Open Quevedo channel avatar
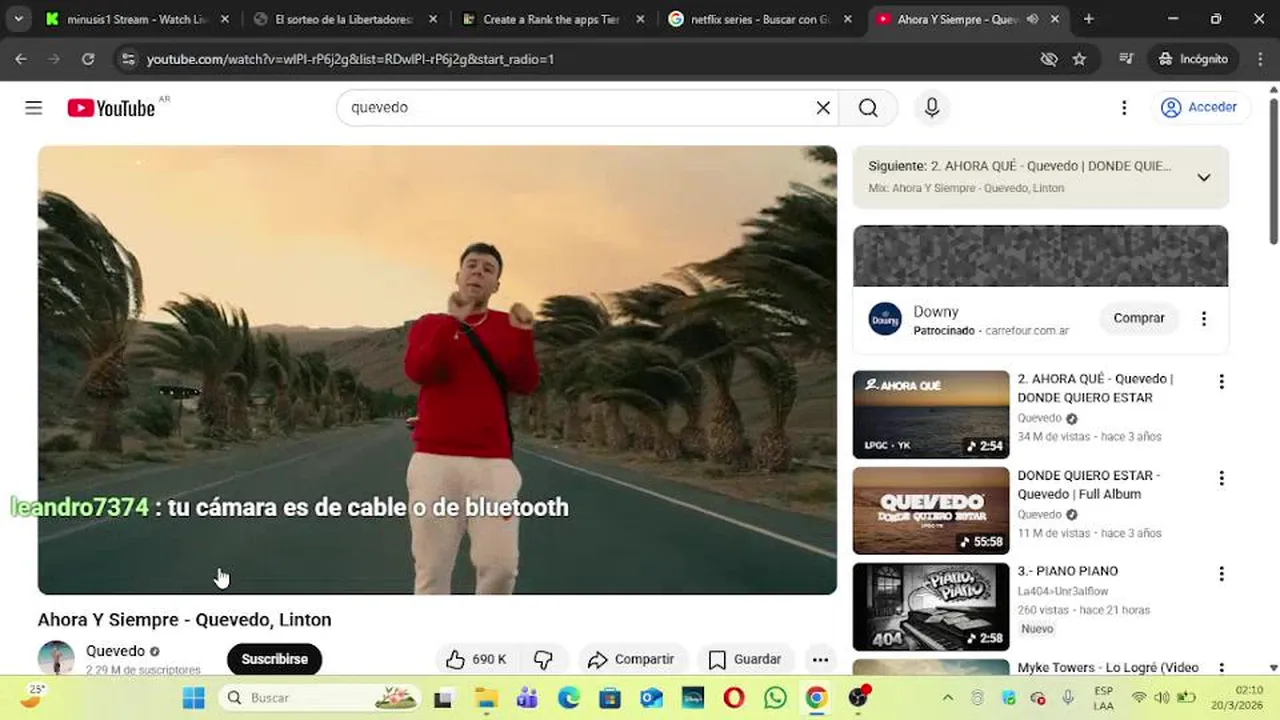The height and width of the screenshot is (720, 1280). pyautogui.click(x=56, y=658)
